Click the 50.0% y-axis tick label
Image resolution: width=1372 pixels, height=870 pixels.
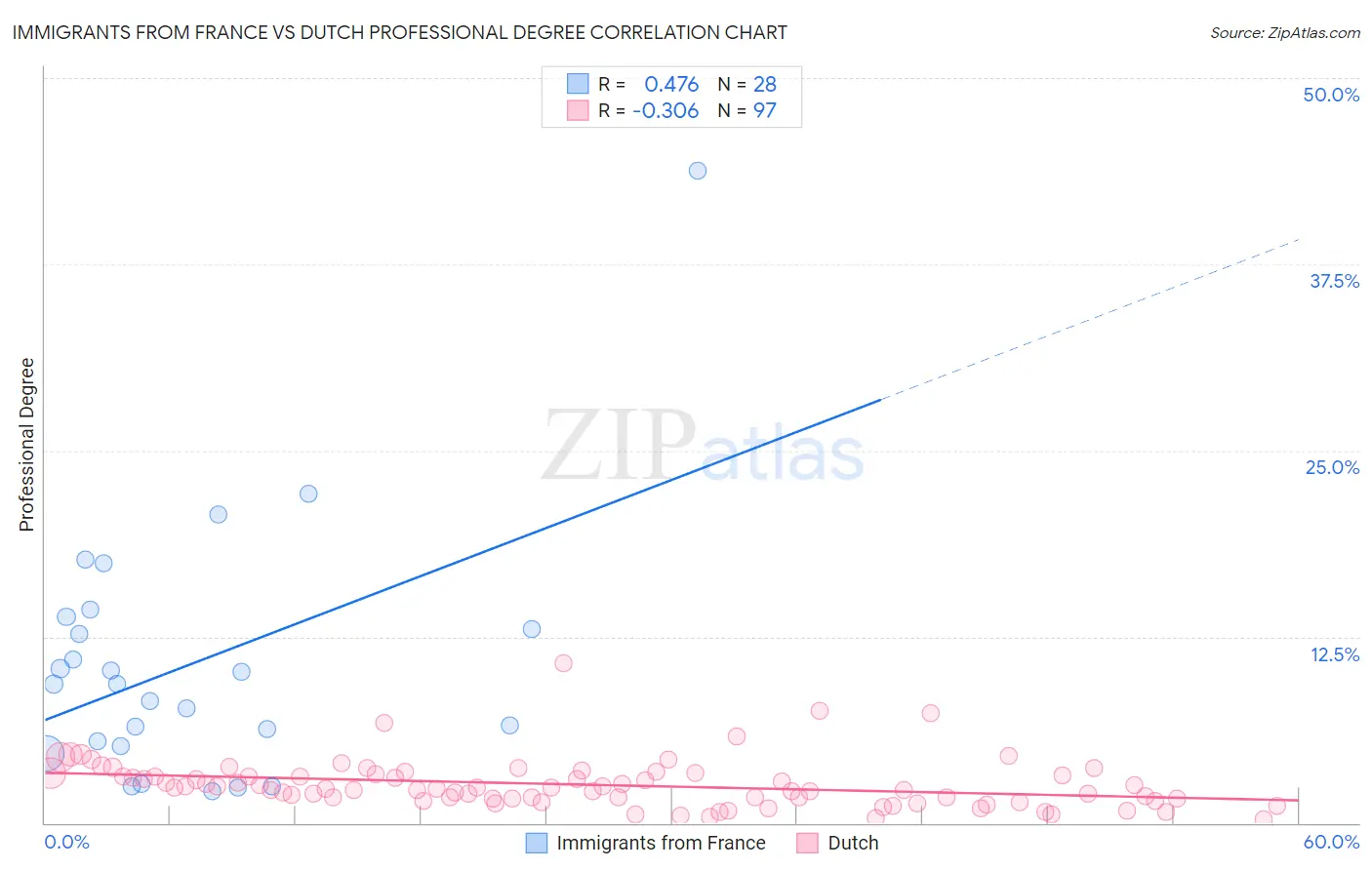click(x=1331, y=95)
